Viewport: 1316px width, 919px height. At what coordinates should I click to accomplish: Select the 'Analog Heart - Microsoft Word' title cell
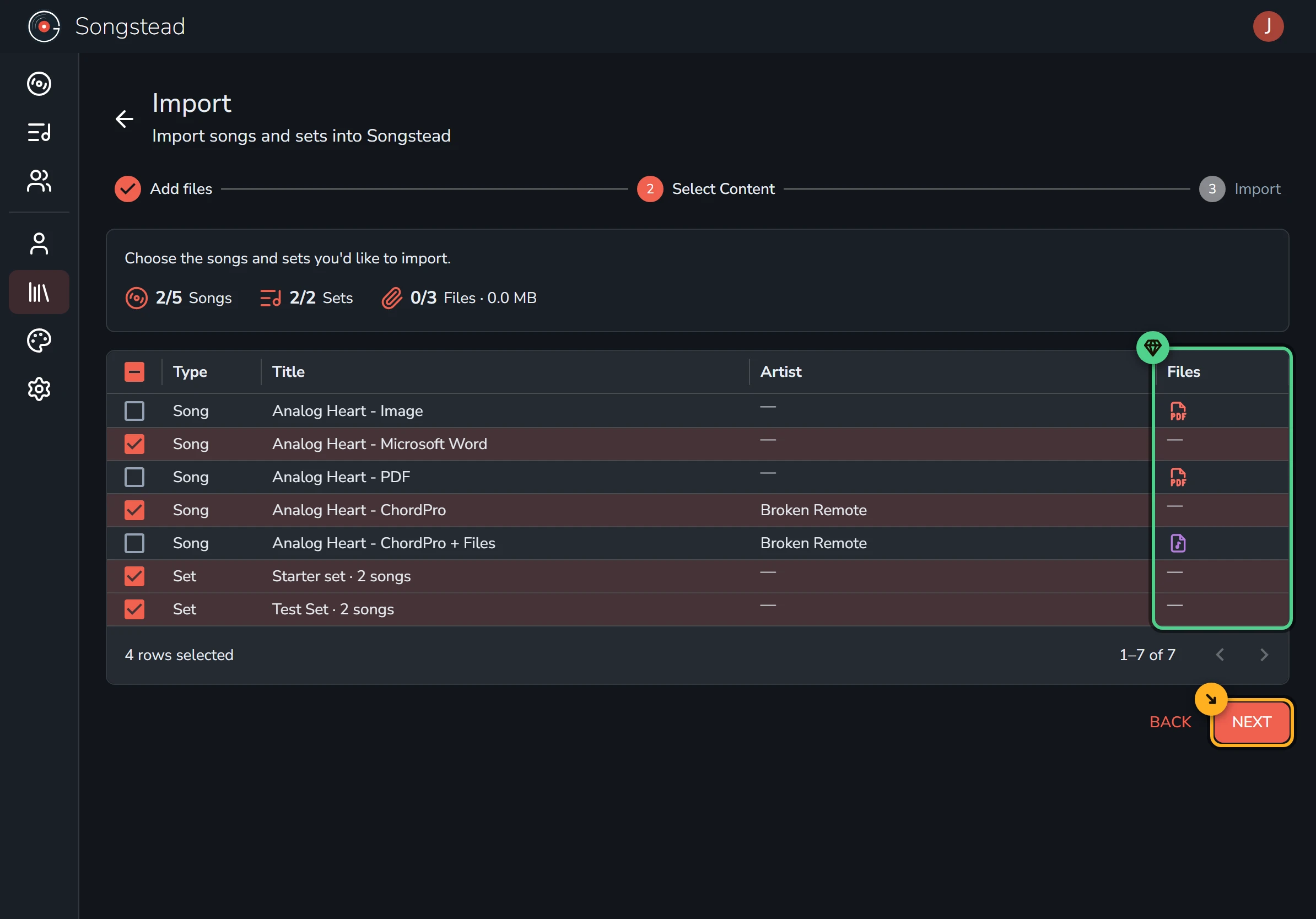coord(380,444)
